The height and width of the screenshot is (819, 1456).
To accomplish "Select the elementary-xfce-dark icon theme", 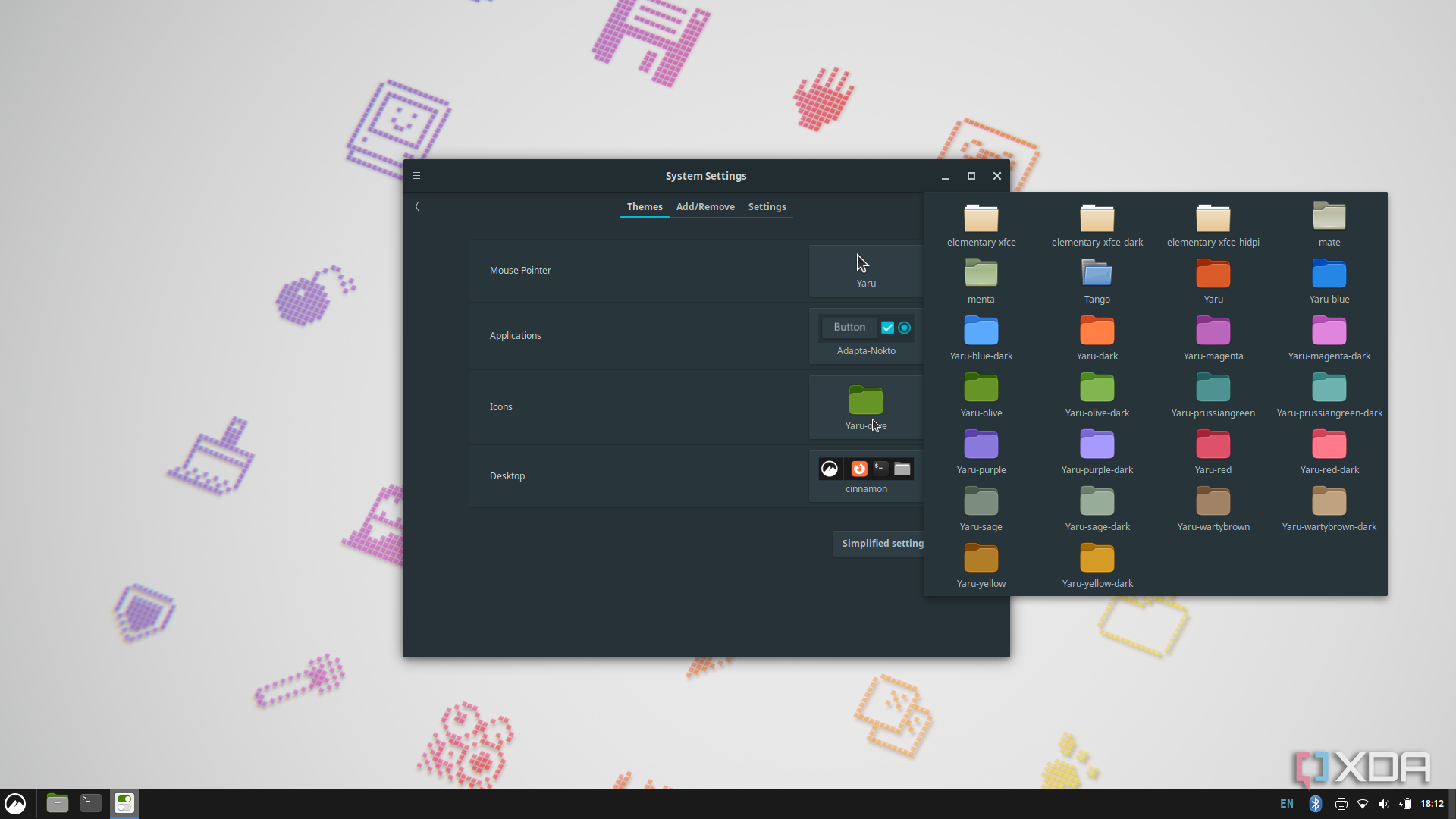I will [x=1097, y=225].
